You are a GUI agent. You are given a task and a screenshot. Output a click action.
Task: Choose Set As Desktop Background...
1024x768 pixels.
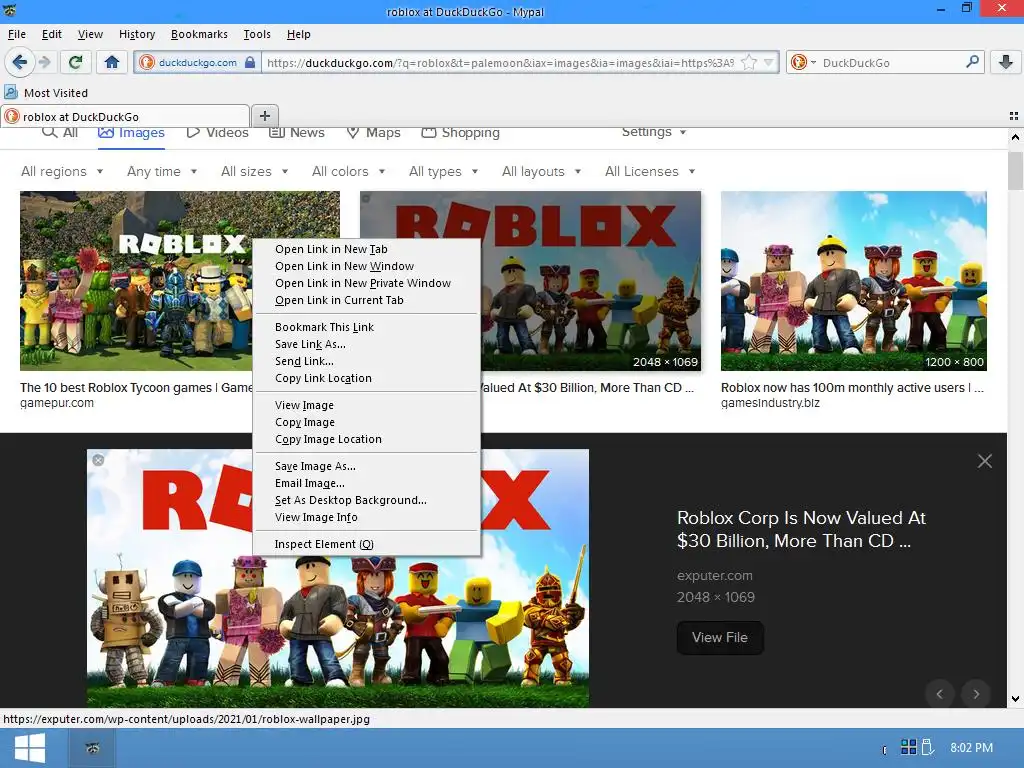tap(366, 500)
